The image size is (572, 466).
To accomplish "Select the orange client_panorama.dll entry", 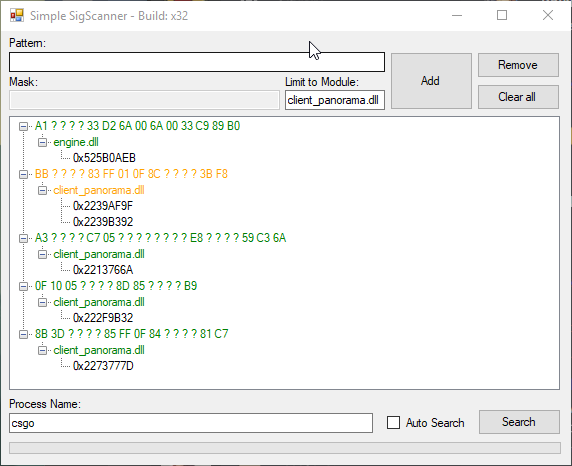I will pos(99,190).
